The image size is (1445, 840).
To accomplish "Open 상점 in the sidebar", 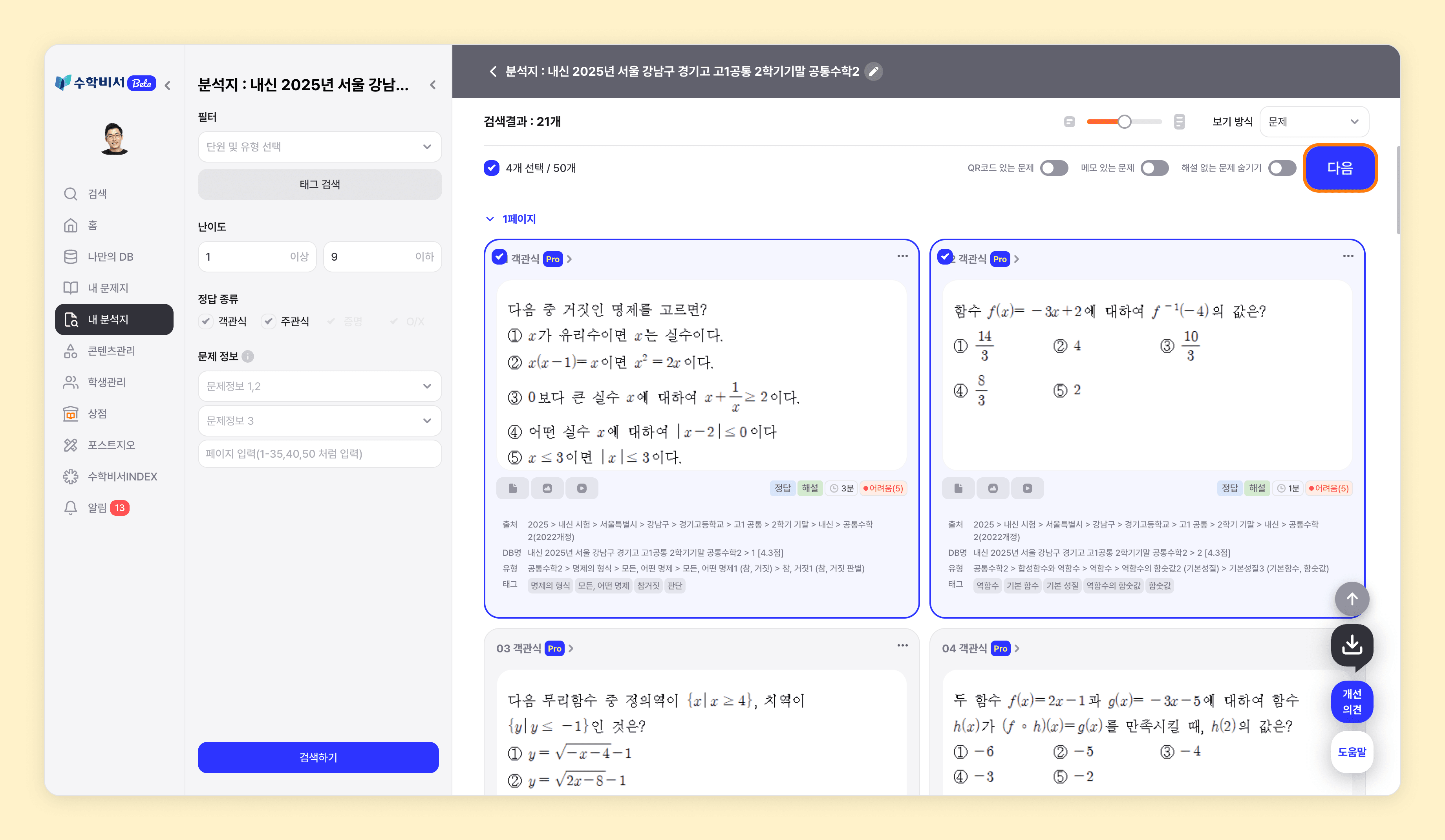I will 114,413.
